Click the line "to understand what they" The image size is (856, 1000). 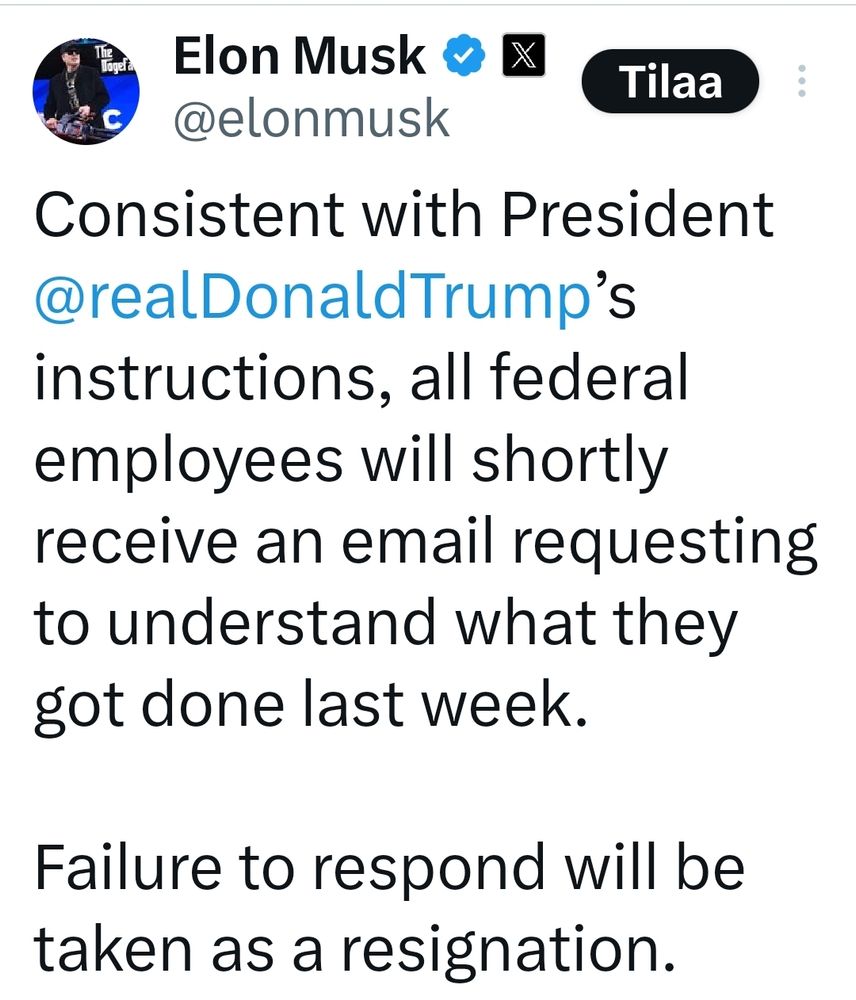coord(385,624)
